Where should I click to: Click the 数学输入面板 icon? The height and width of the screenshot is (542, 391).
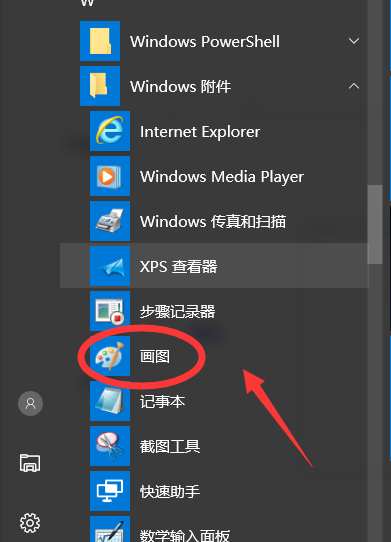pos(110,529)
